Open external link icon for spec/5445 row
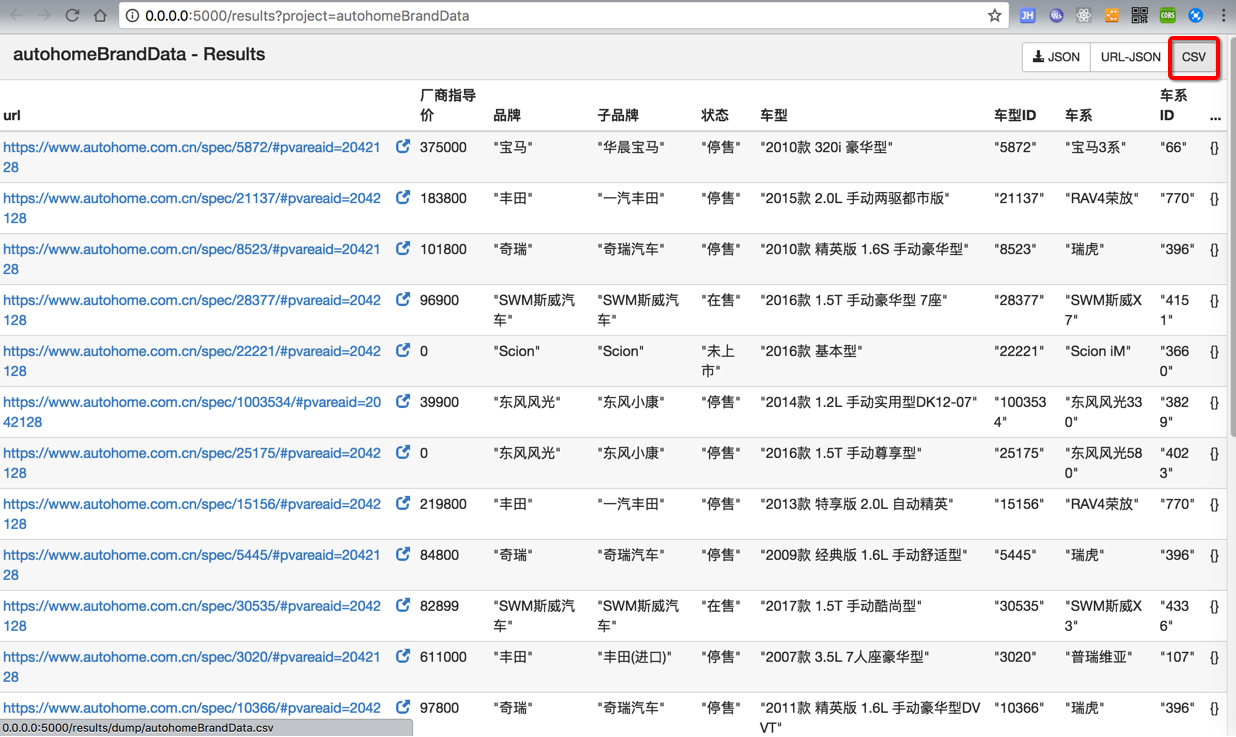This screenshot has width=1236, height=737. pos(403,554)
